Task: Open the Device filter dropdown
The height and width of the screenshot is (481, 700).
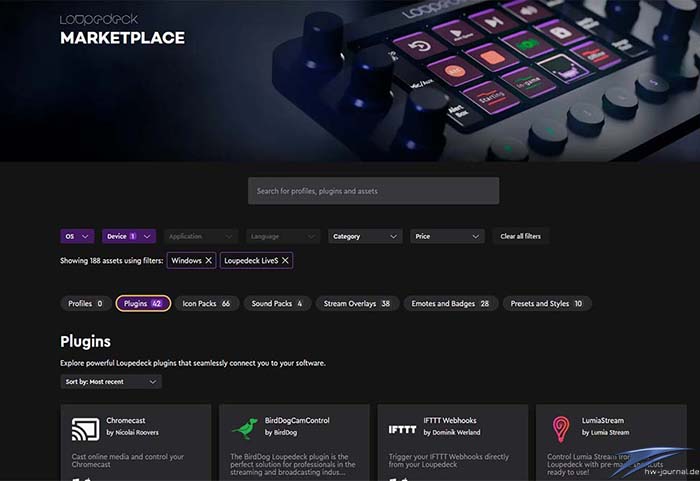Action: 129,236
